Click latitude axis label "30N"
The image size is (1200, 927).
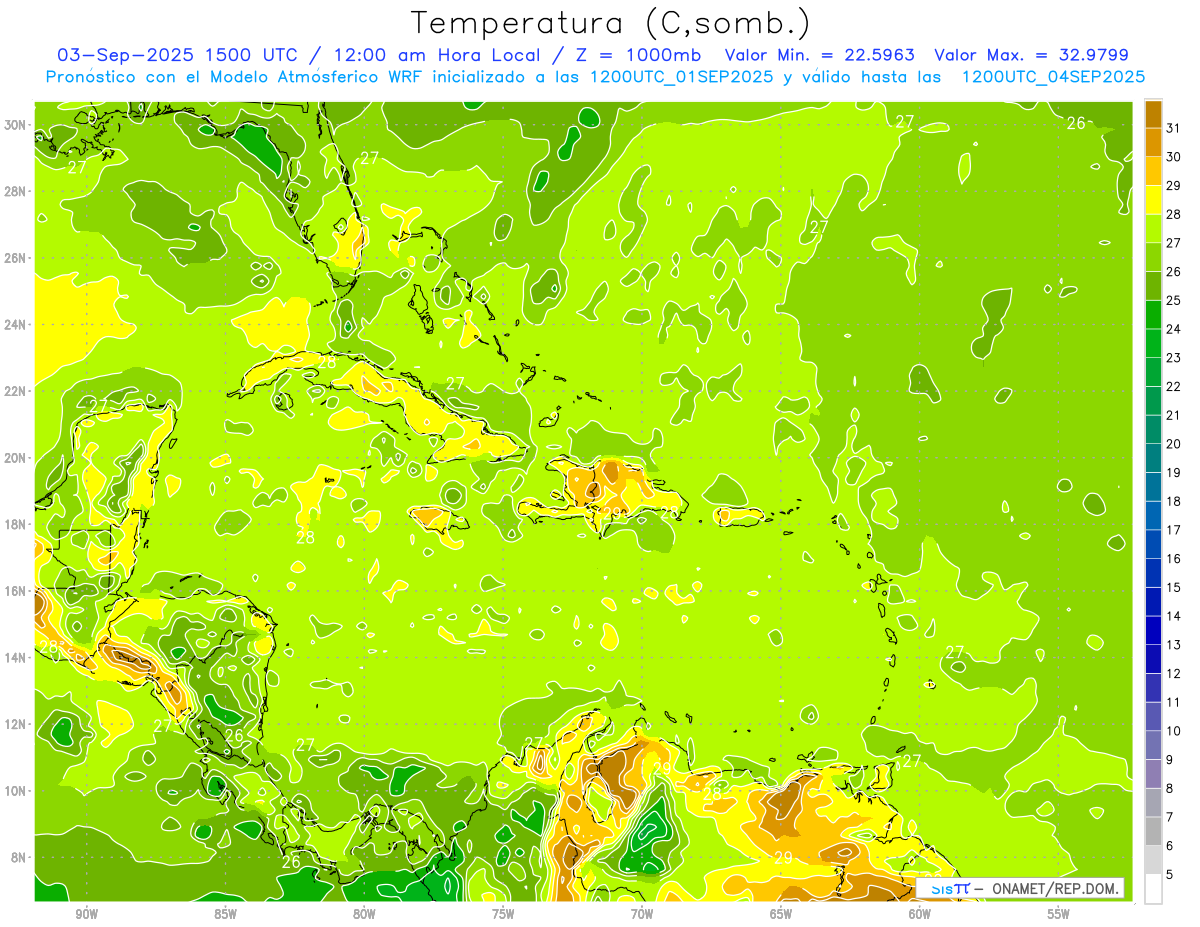15,125
